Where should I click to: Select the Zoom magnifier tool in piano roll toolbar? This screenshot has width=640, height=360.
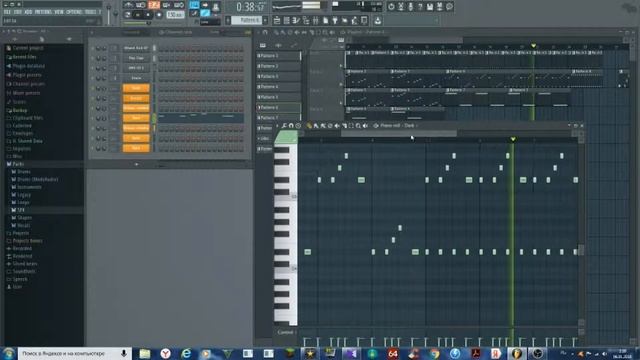tap(358, 126)
